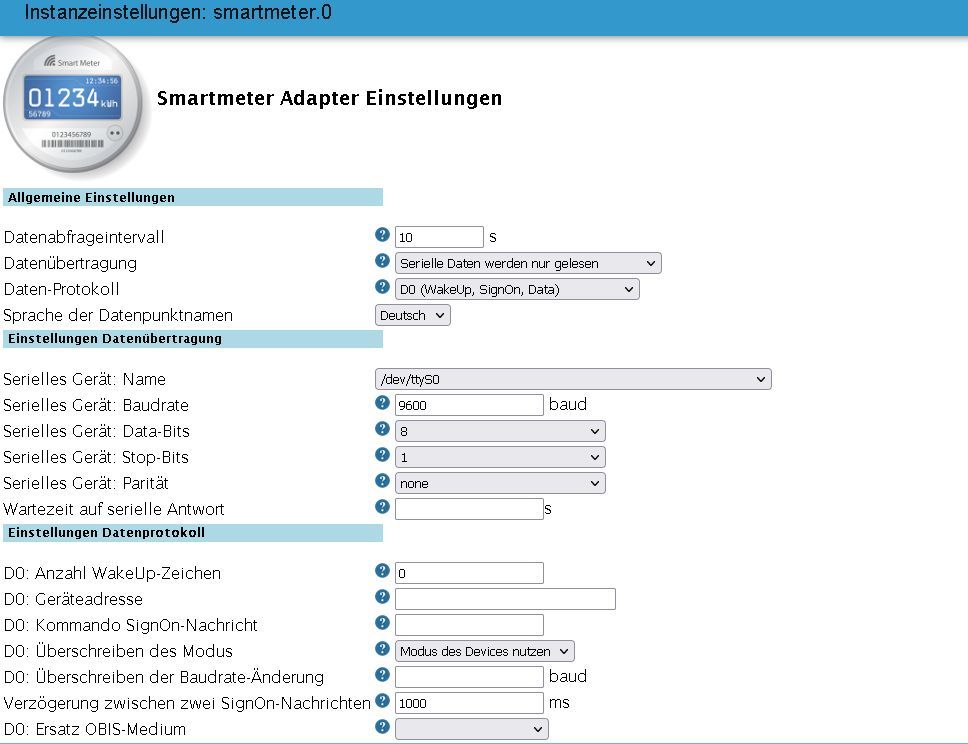Click help icon for D0 Überschreiben der Baudrate-Änderung
Image resolution: width=968 pixels, height=744 pixels.
(x=382, y=674)
